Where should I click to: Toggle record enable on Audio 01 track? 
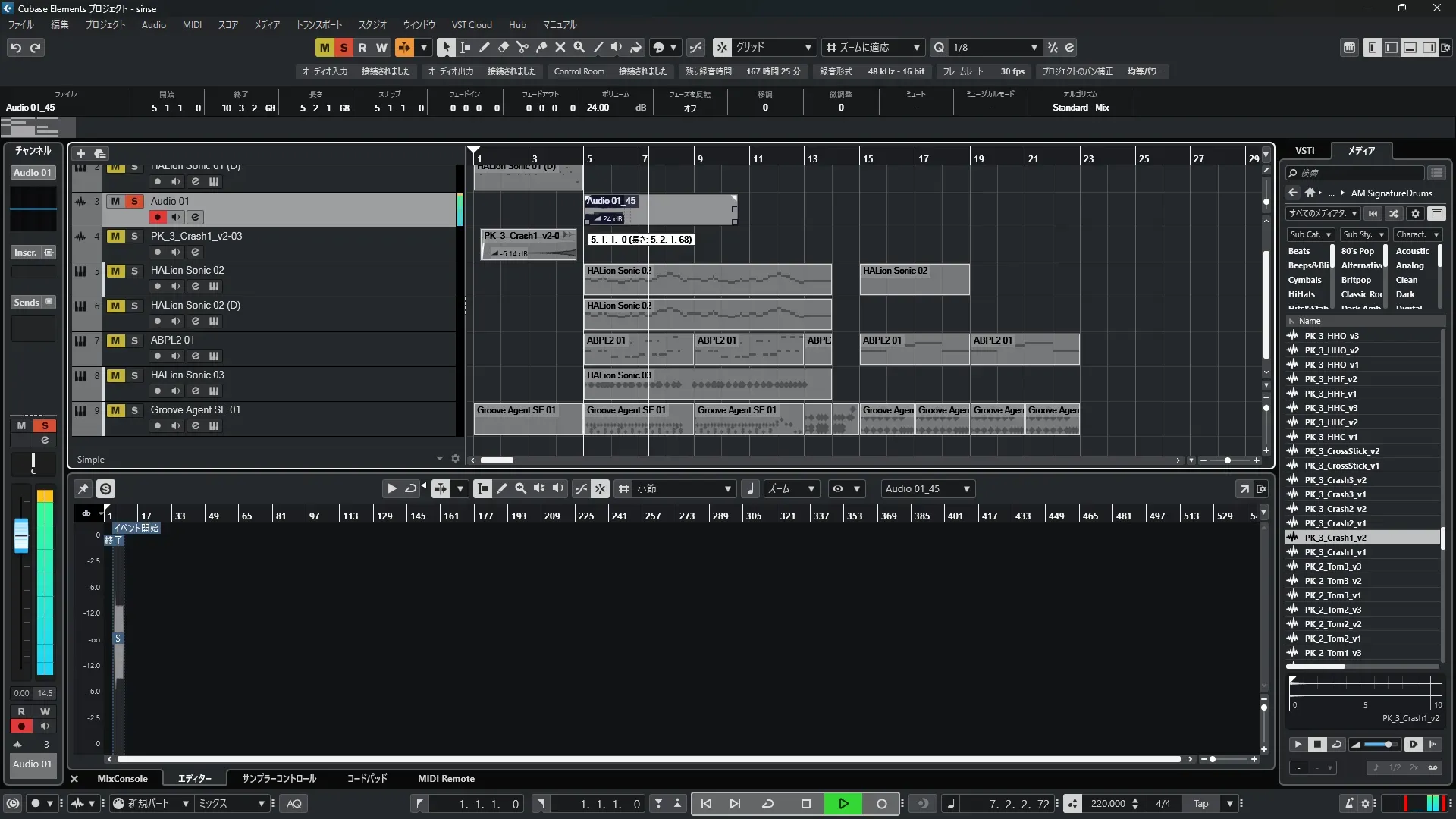pos(157,217)
